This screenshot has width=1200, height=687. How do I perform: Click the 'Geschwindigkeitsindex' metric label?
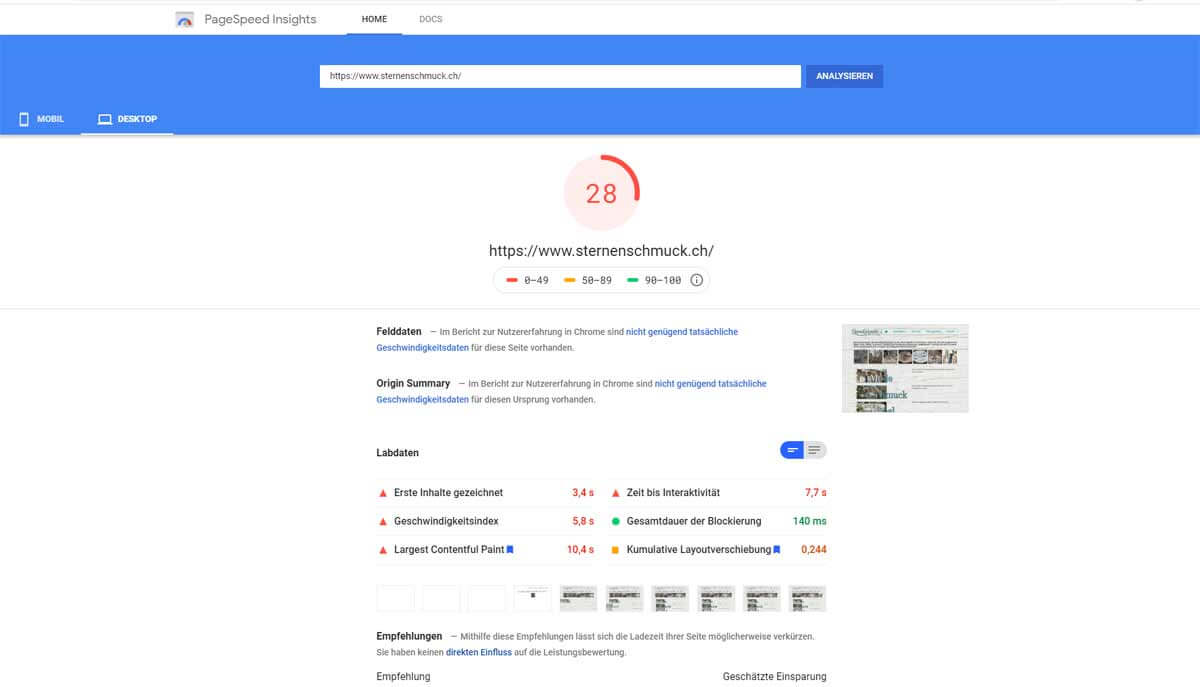pyautogui.click(x=446, y=521)
